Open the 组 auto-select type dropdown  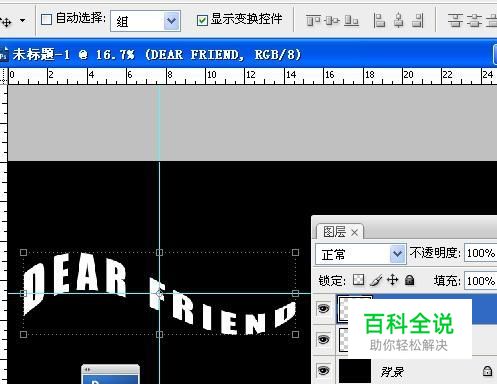click(x=146, y=21)
